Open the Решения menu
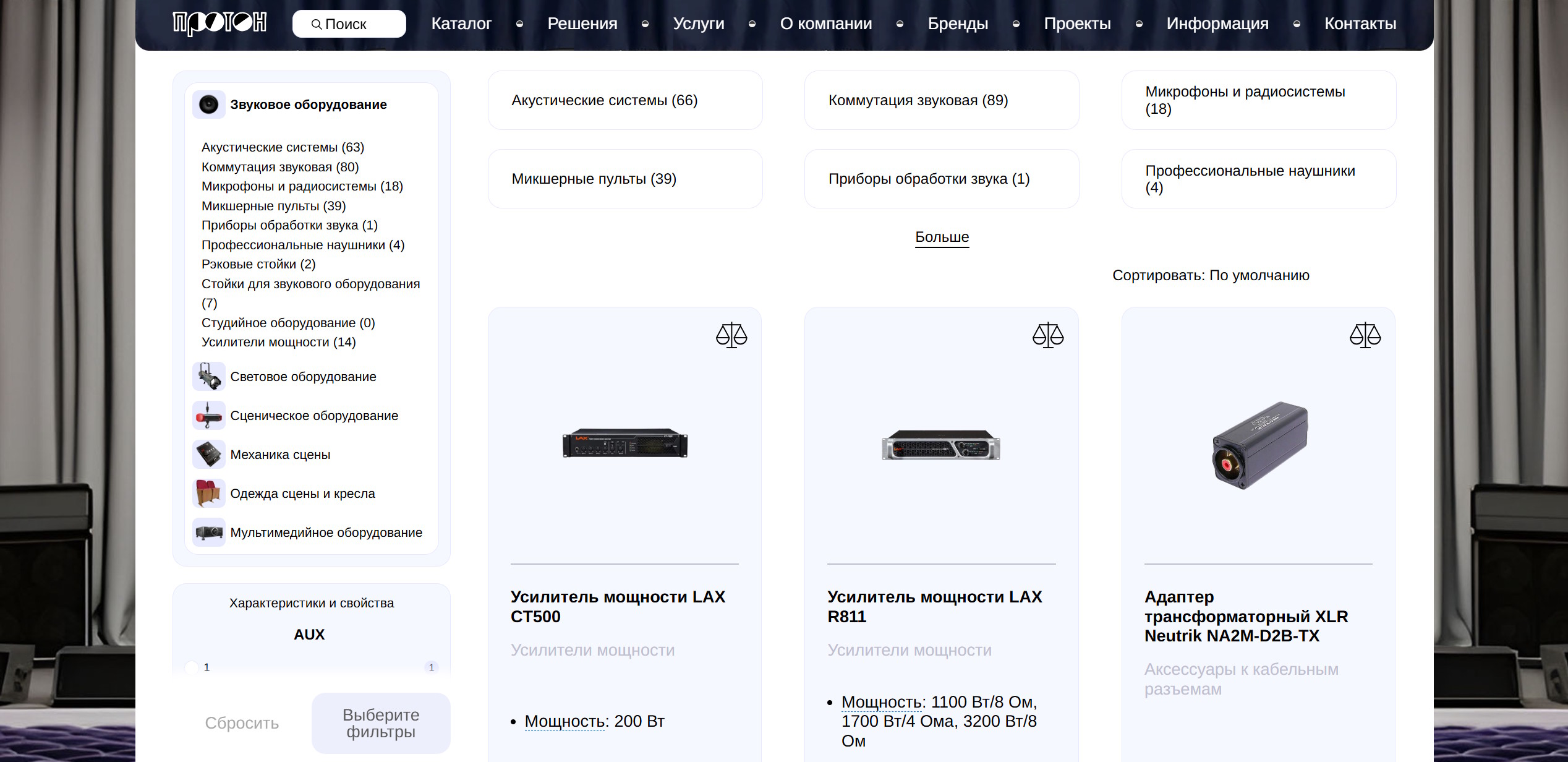1568x762 pixels. pos(582,24)
